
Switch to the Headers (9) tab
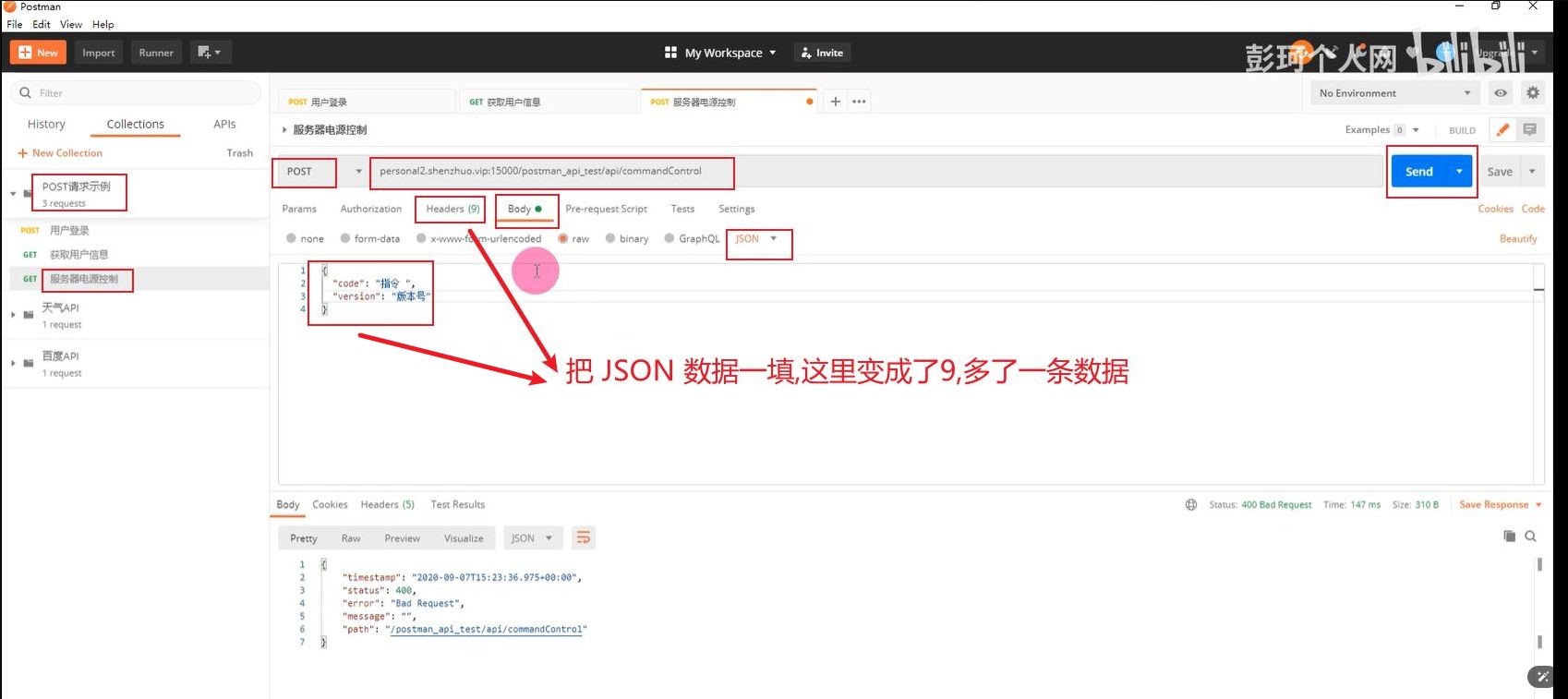click(452, 210)
